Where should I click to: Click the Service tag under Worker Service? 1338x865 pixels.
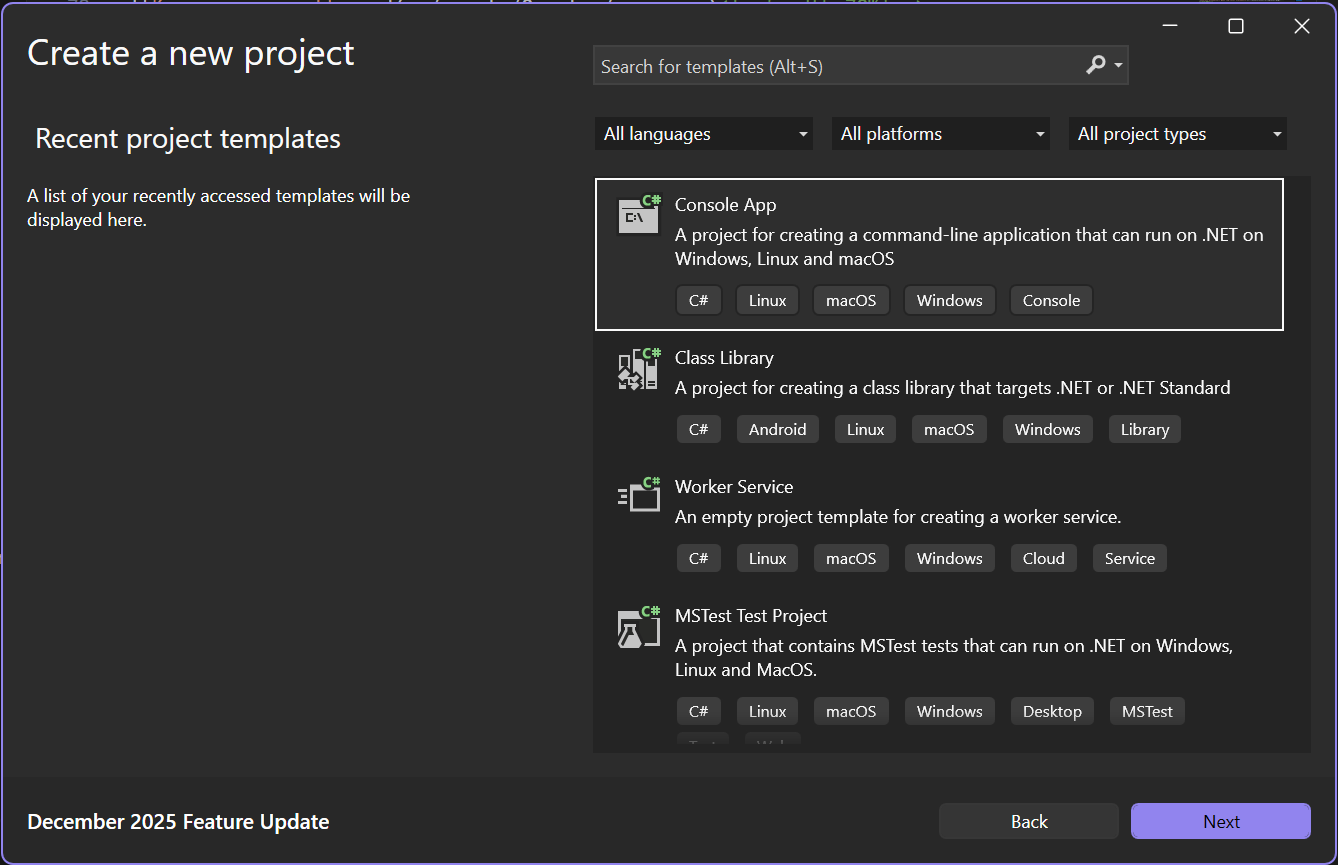(1130, 558)
